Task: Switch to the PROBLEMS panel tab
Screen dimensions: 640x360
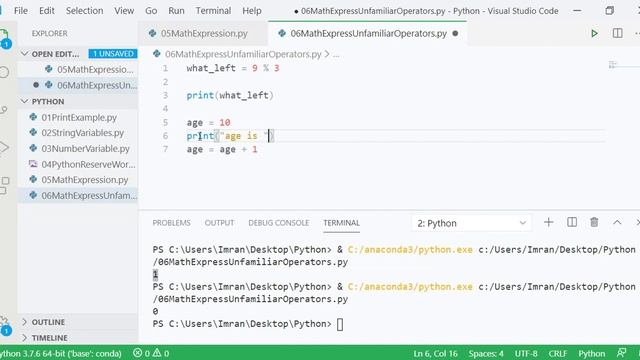Action: [x=171, y=223]
